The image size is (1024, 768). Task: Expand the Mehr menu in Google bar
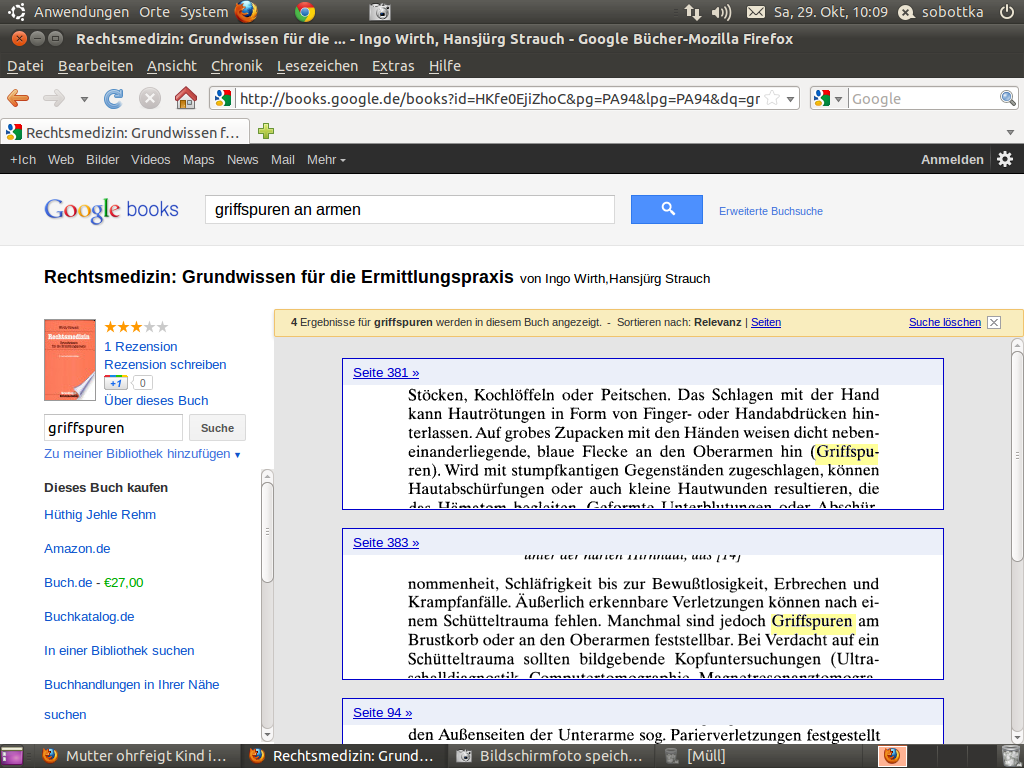coord(326,159)
